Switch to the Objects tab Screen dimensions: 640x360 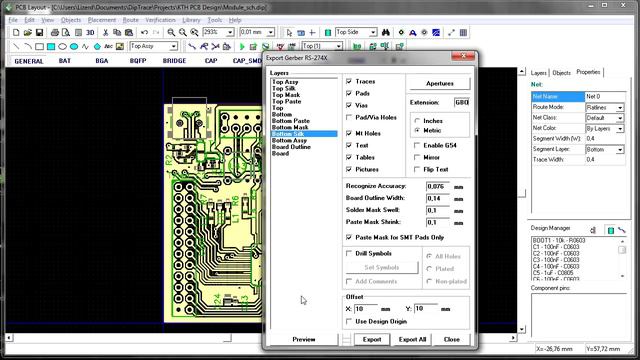click(x=561, y=73)
